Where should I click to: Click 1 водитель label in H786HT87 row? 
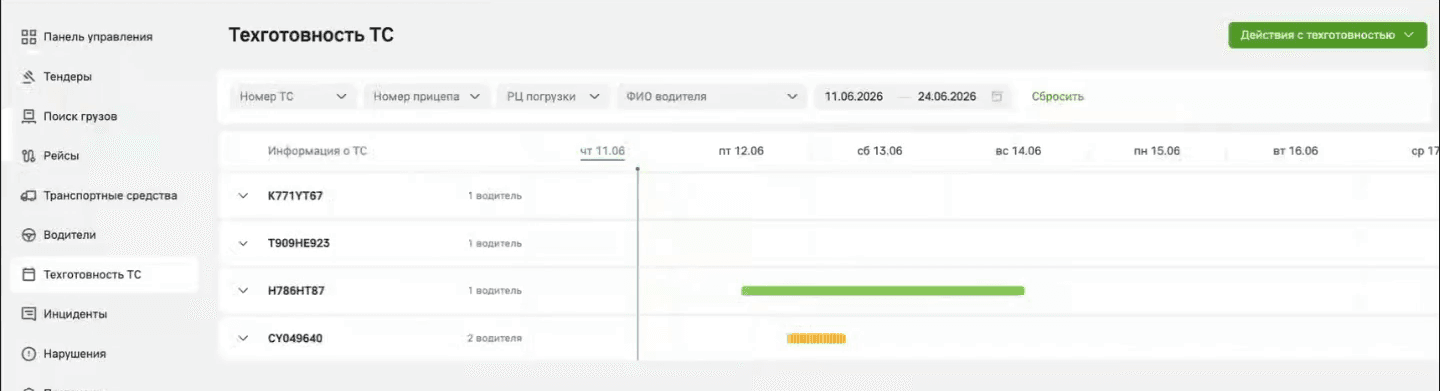tap(494, 291)
